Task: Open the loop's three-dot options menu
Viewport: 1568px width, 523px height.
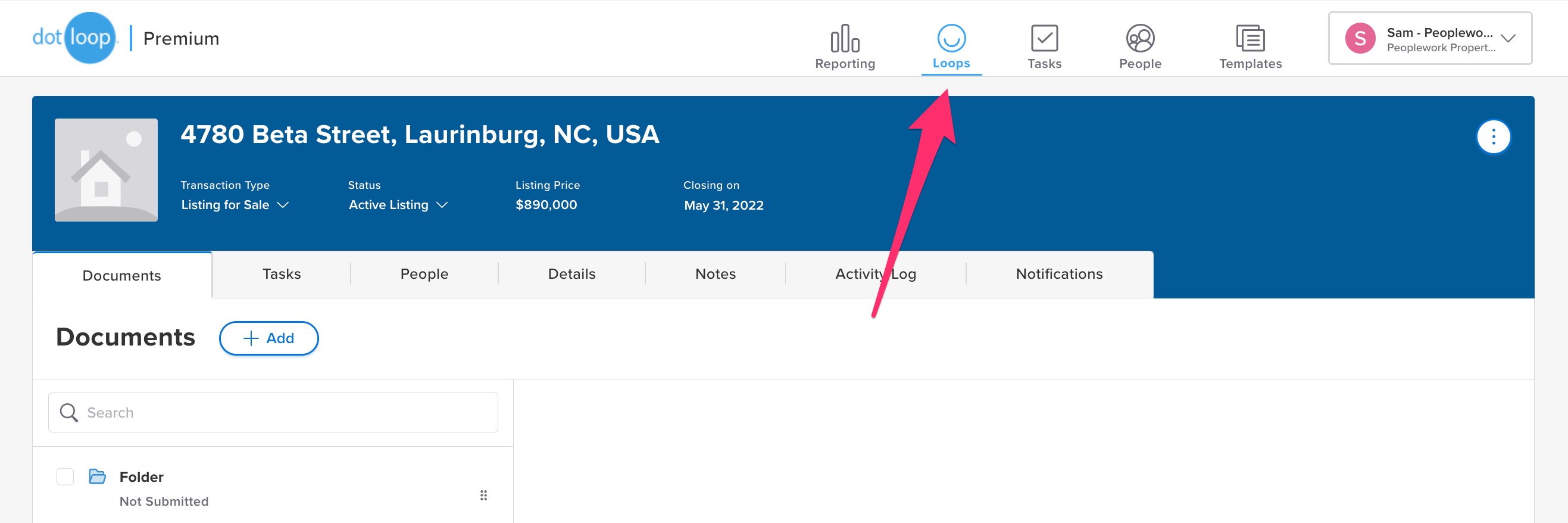Action: pos(1492,137)
